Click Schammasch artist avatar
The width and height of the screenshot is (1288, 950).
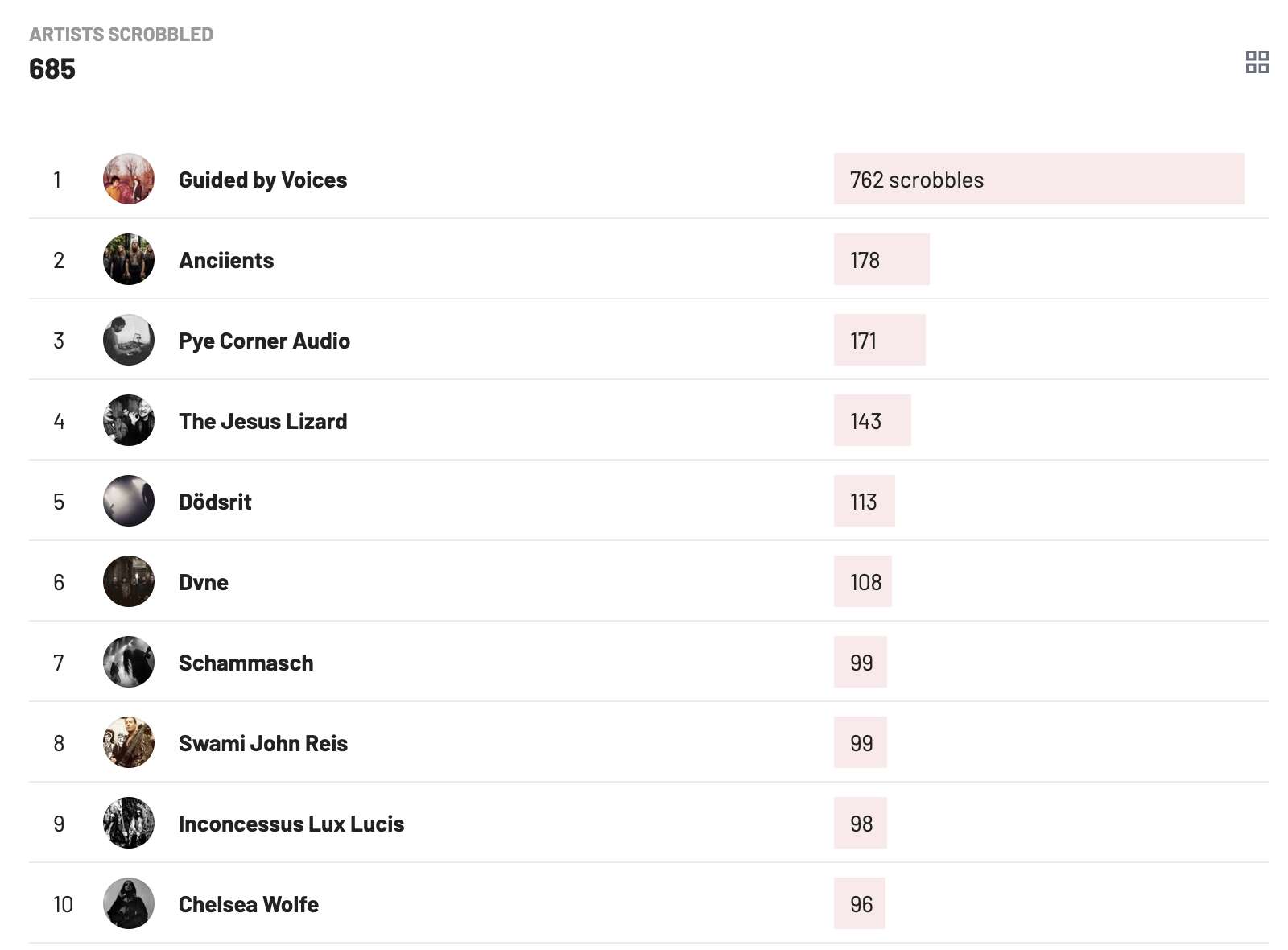pos(129,662)
